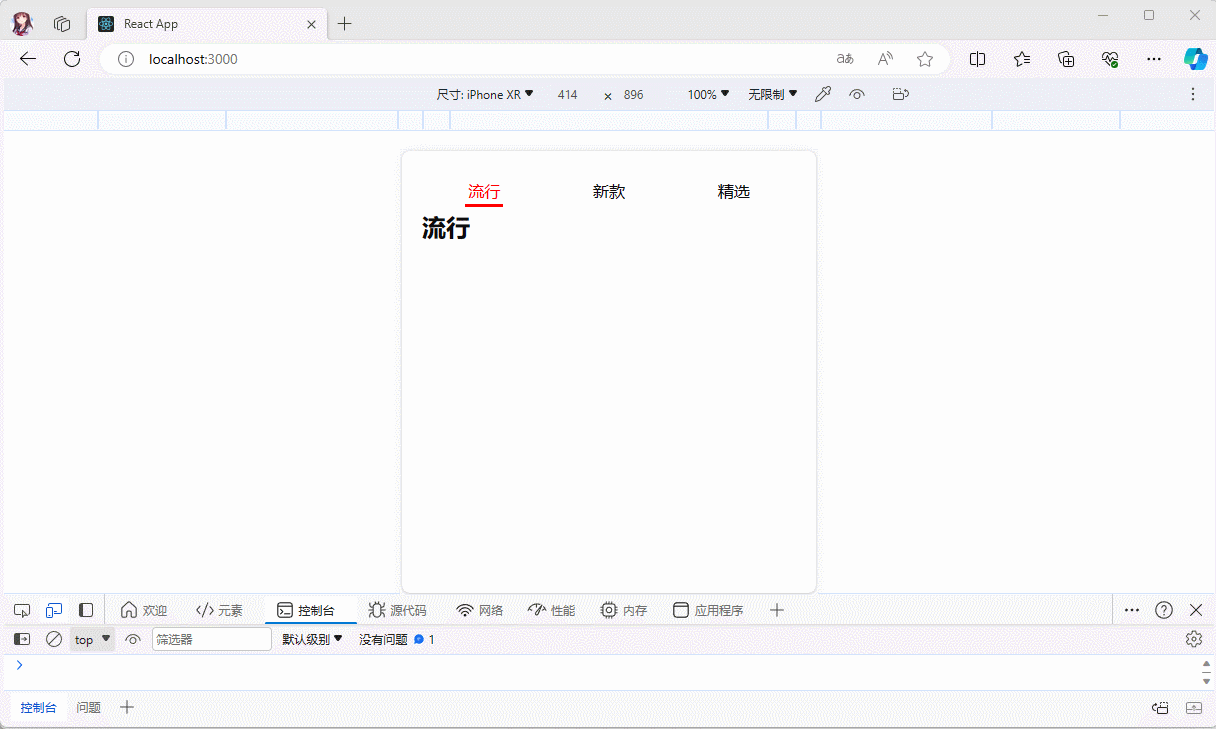
Task: Select the 精选 tab in the app
Action: 733,192
